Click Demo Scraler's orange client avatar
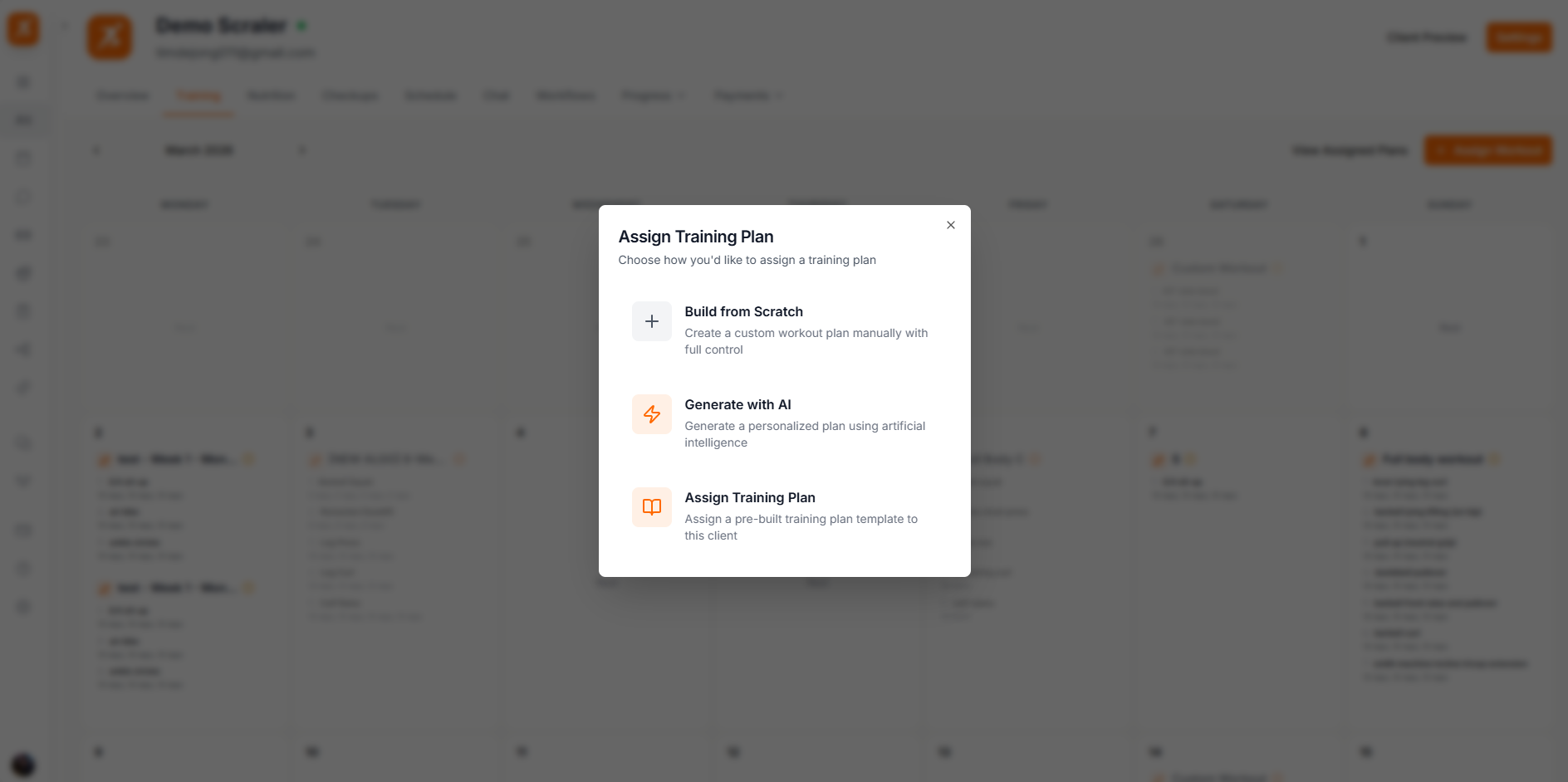The height and width of the screenshot is (782, 1568). pyautogui.click(x=109, y=37)
